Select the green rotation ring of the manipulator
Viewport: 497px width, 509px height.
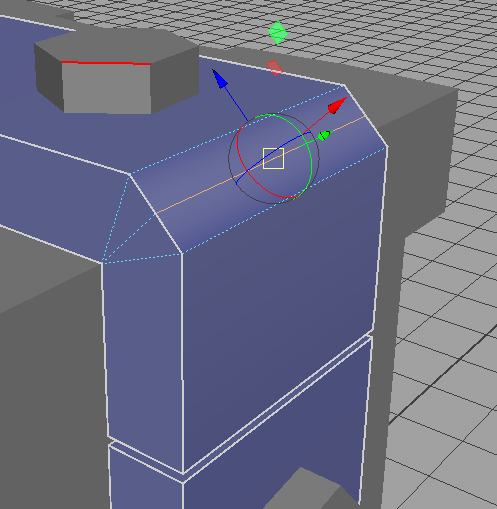[x=310, y=157]
